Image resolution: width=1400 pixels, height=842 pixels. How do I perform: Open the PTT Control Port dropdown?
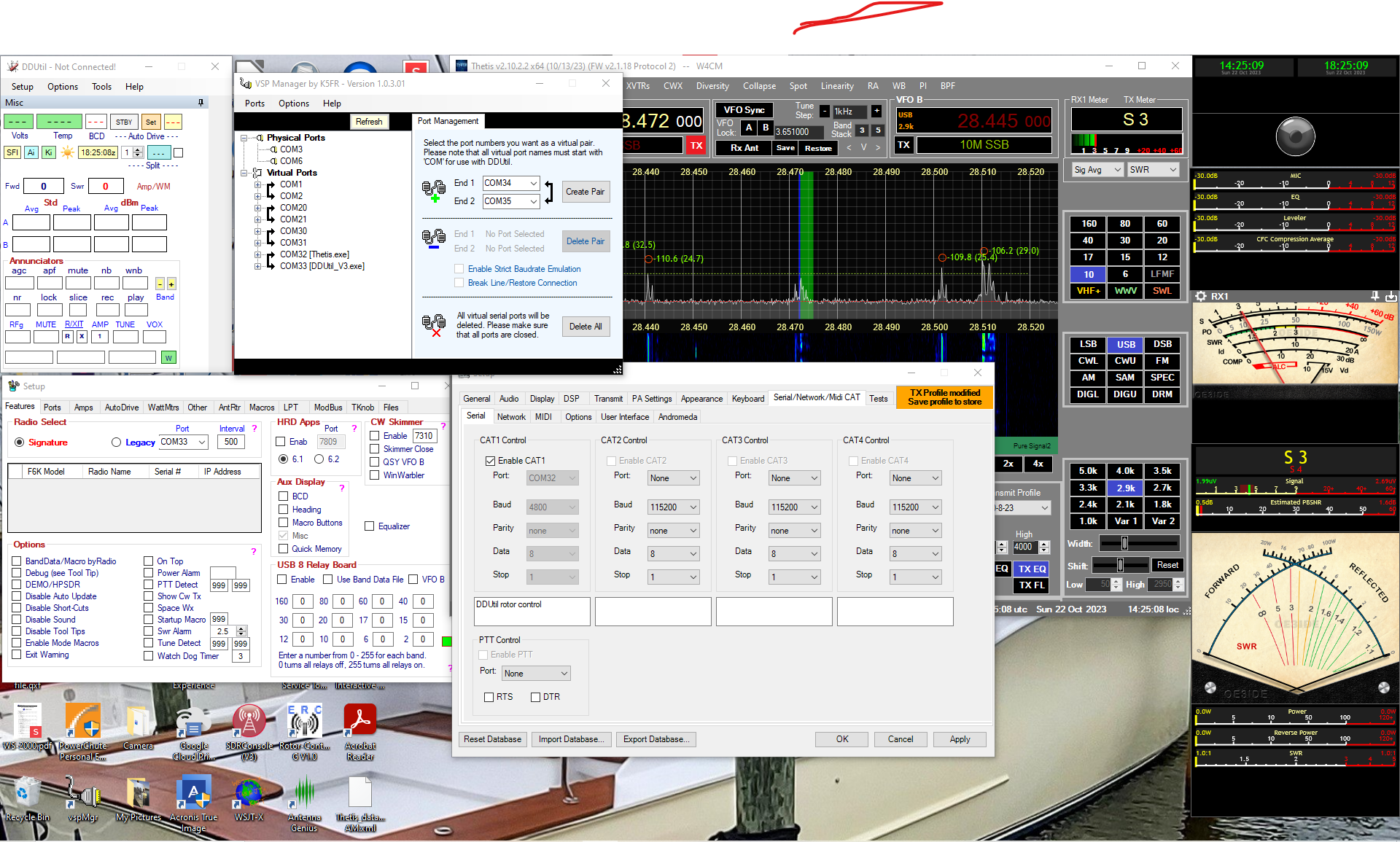click(537, 674)
